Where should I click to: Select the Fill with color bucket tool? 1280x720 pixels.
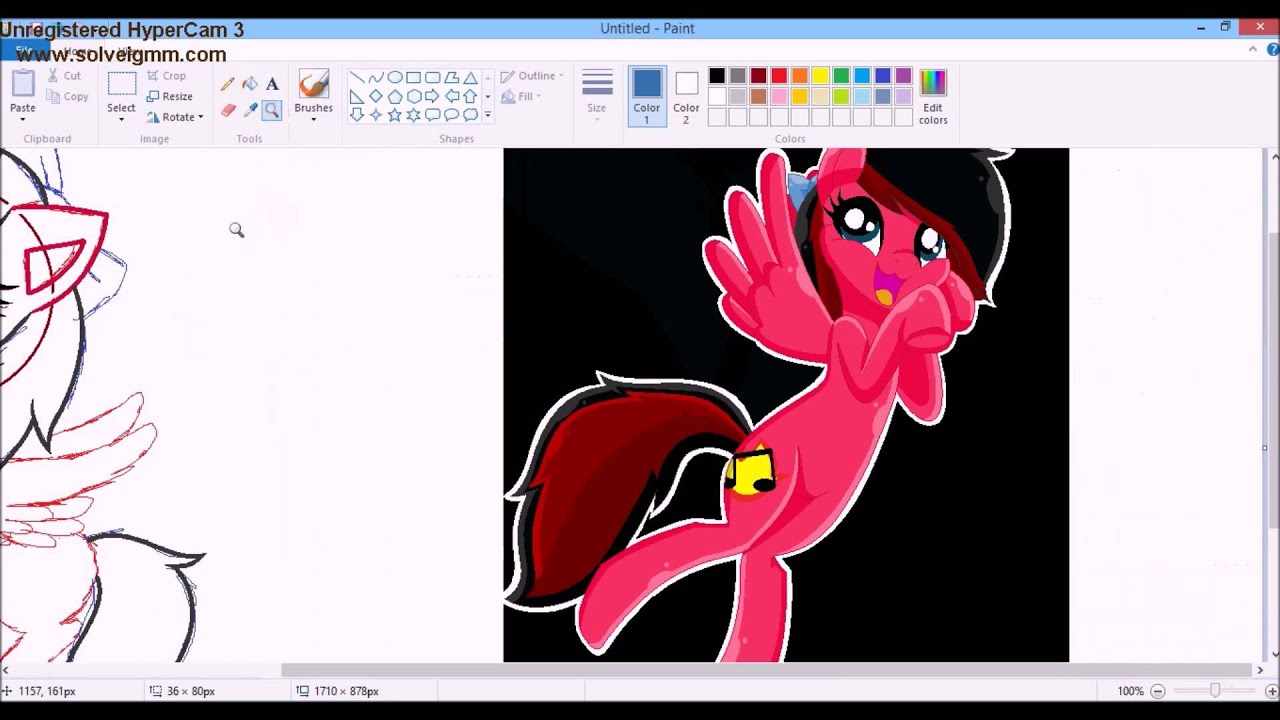click(x=249, y=85)
